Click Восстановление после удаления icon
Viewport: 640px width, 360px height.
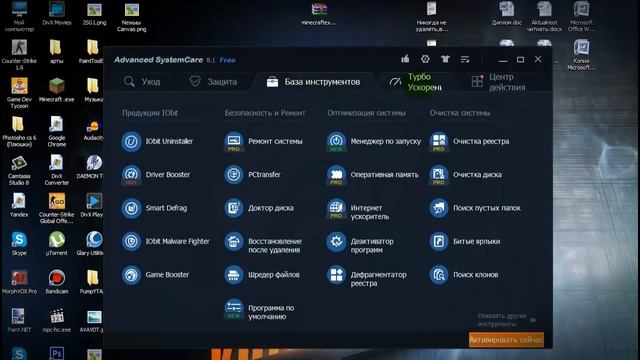(x=234, y=242)
